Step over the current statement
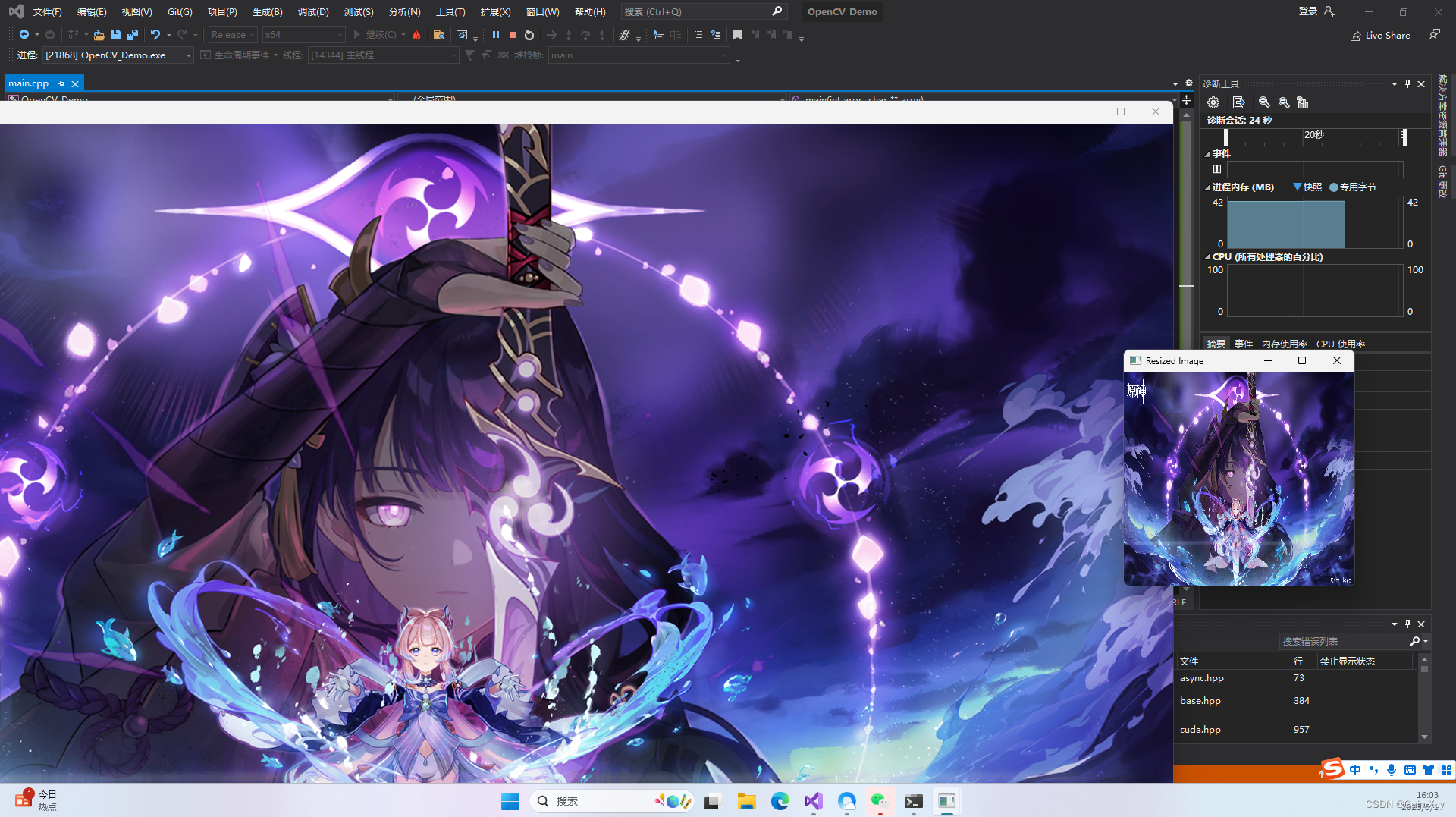Viewport: 1456px width, 817px height. click(x=585, y=35)
